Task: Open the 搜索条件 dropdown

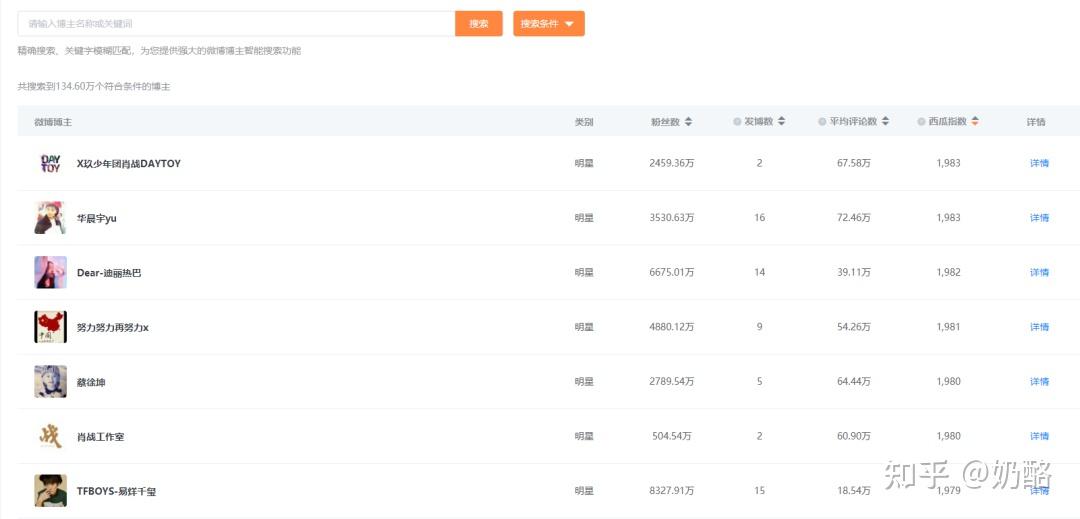Action: pos(548,24)
